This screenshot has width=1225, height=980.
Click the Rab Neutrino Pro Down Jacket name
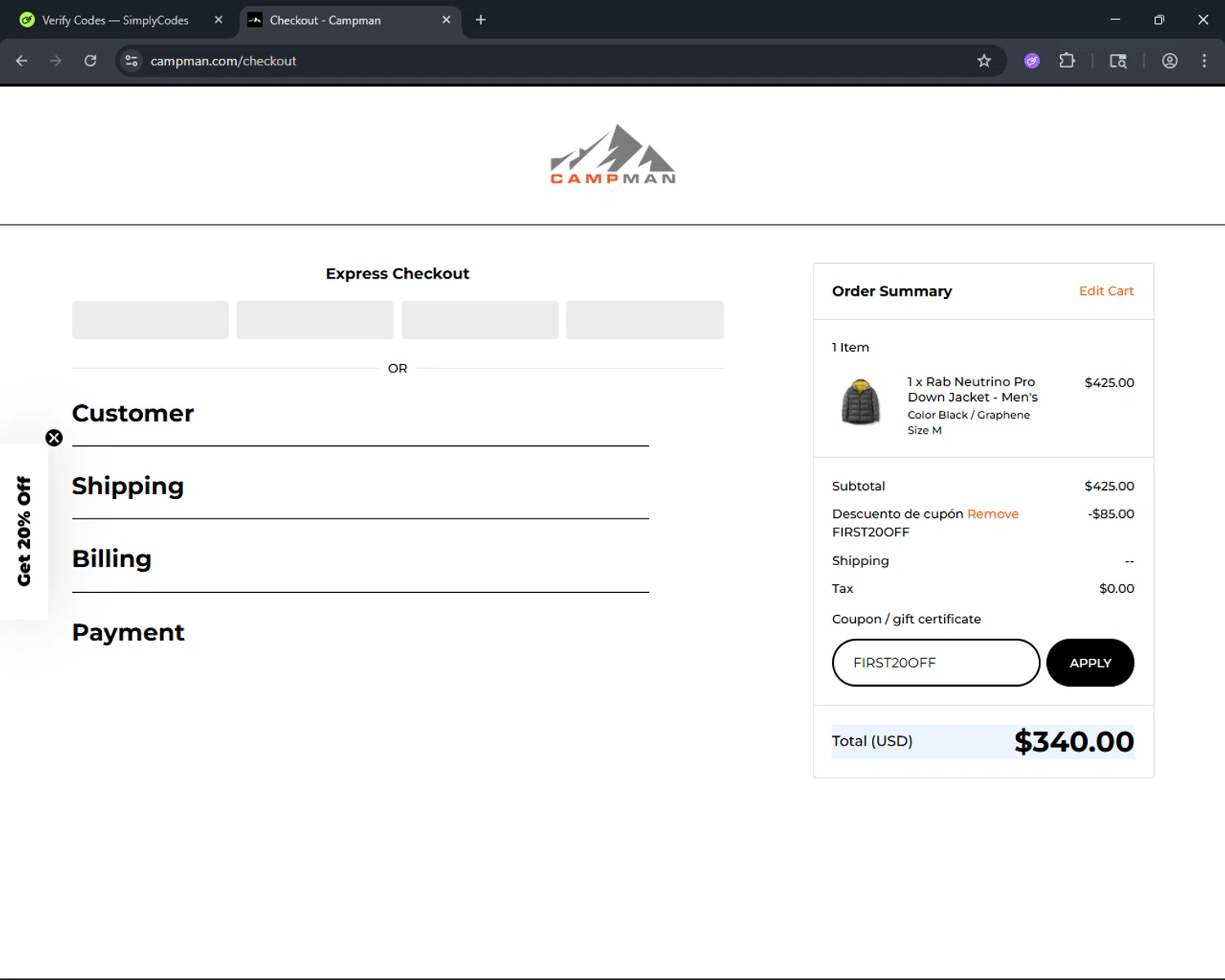click(x=972, y=390)
